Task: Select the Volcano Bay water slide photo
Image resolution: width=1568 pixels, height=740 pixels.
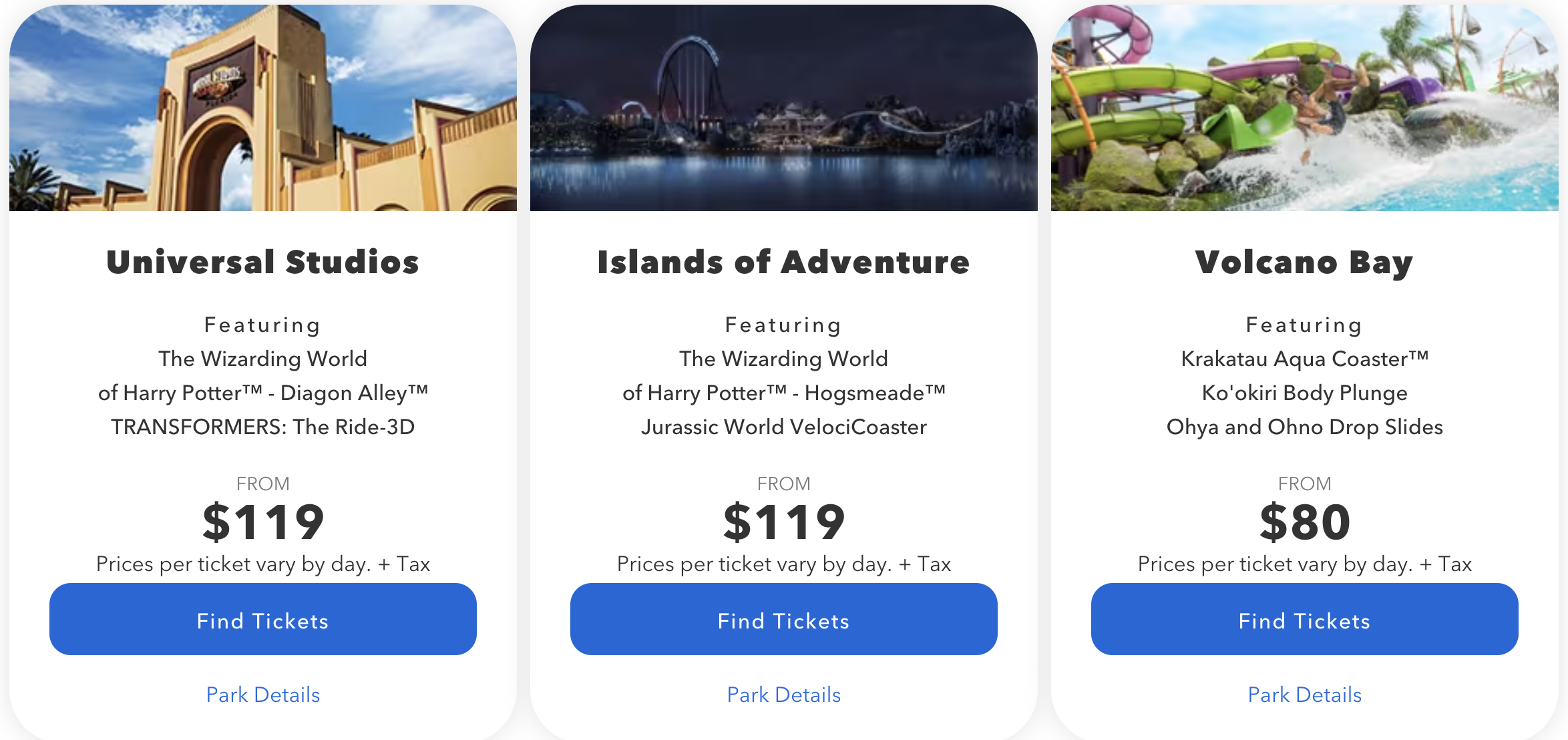Action: [1305, 108]
